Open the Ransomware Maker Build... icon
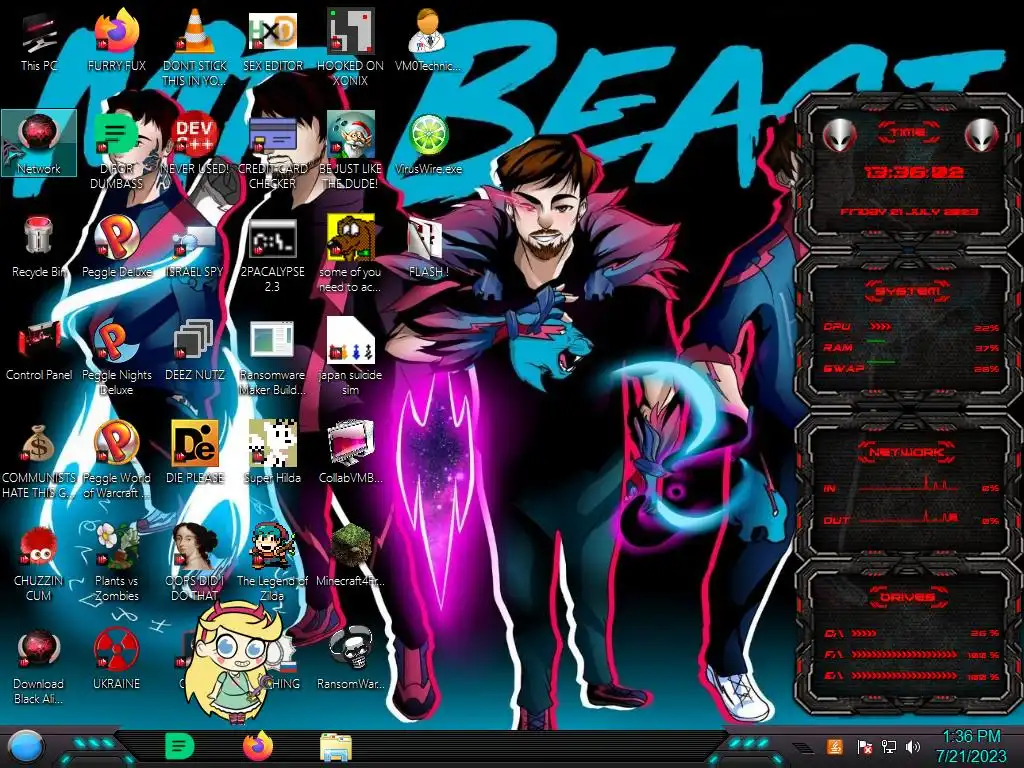Screen dimensions: 1024x768 tap(273, 358)
